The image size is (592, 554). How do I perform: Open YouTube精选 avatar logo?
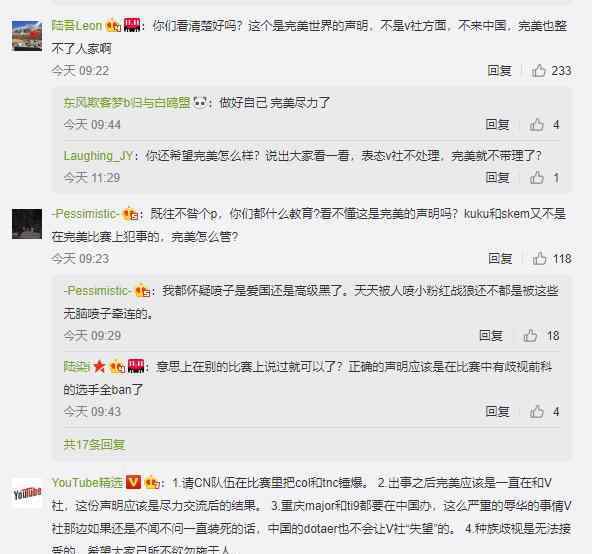tap(27, 493)
